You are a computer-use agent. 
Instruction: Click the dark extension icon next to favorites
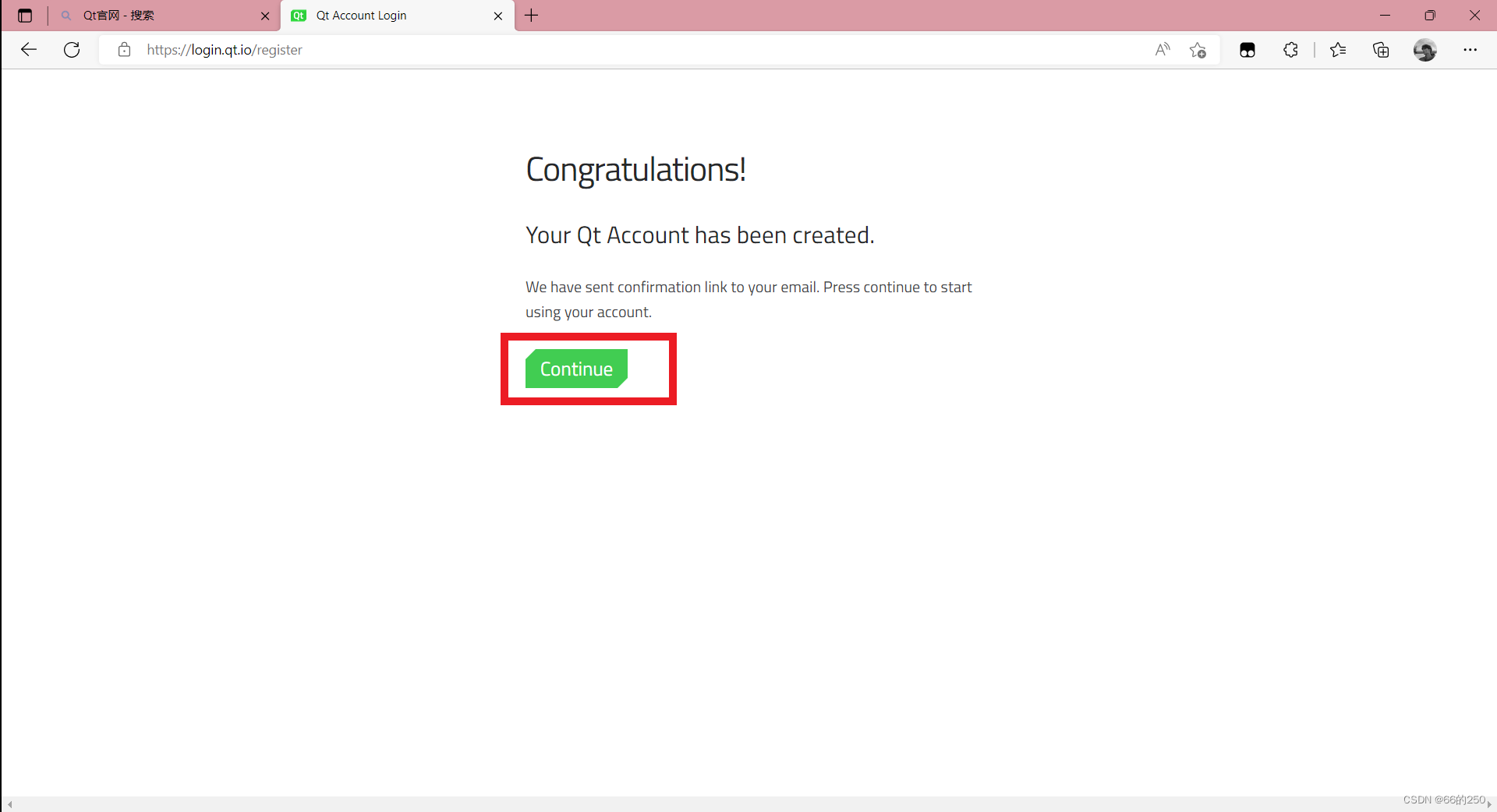pyautogui.click(x=1247, y=50)
